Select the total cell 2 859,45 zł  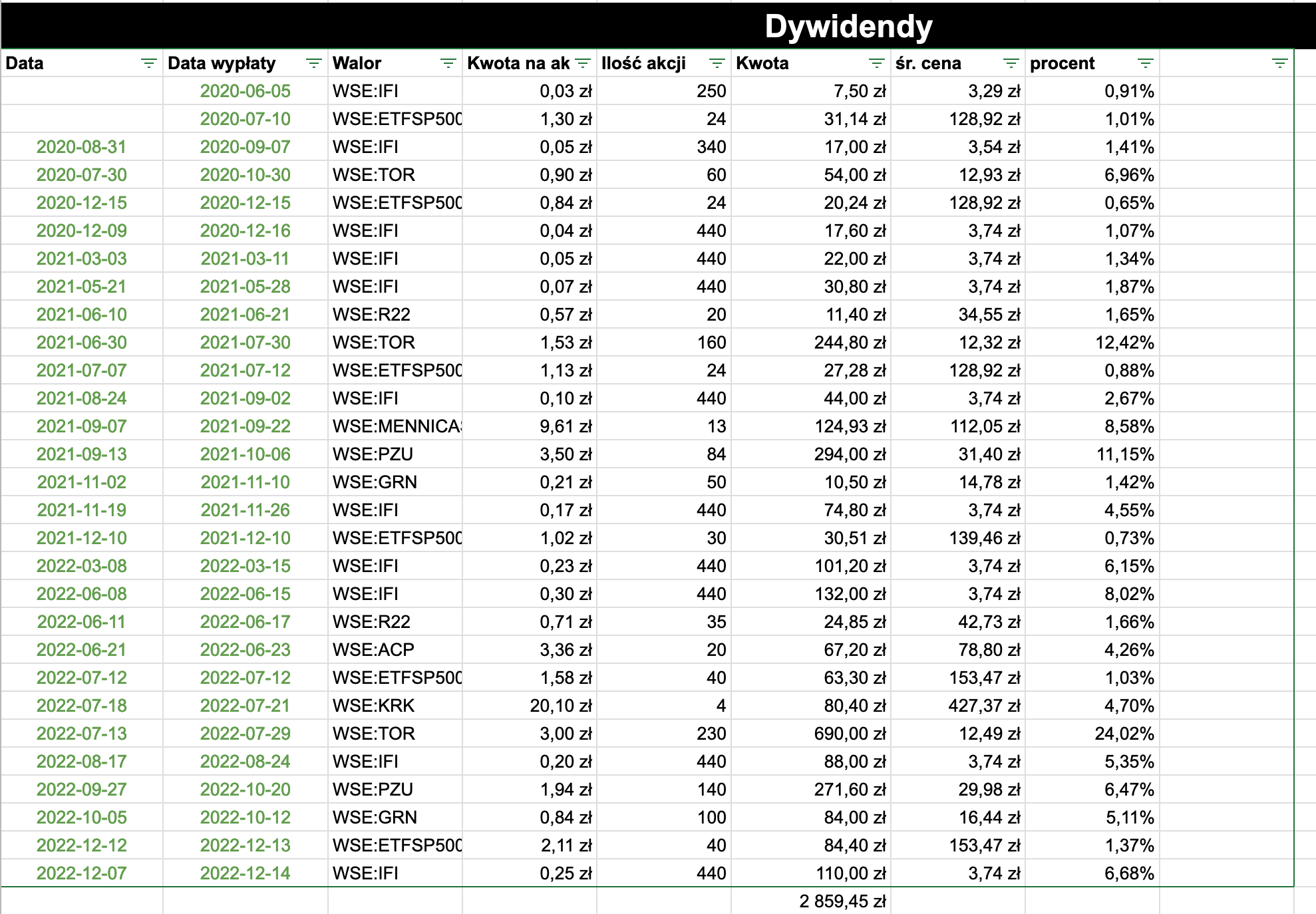[811, 901]
